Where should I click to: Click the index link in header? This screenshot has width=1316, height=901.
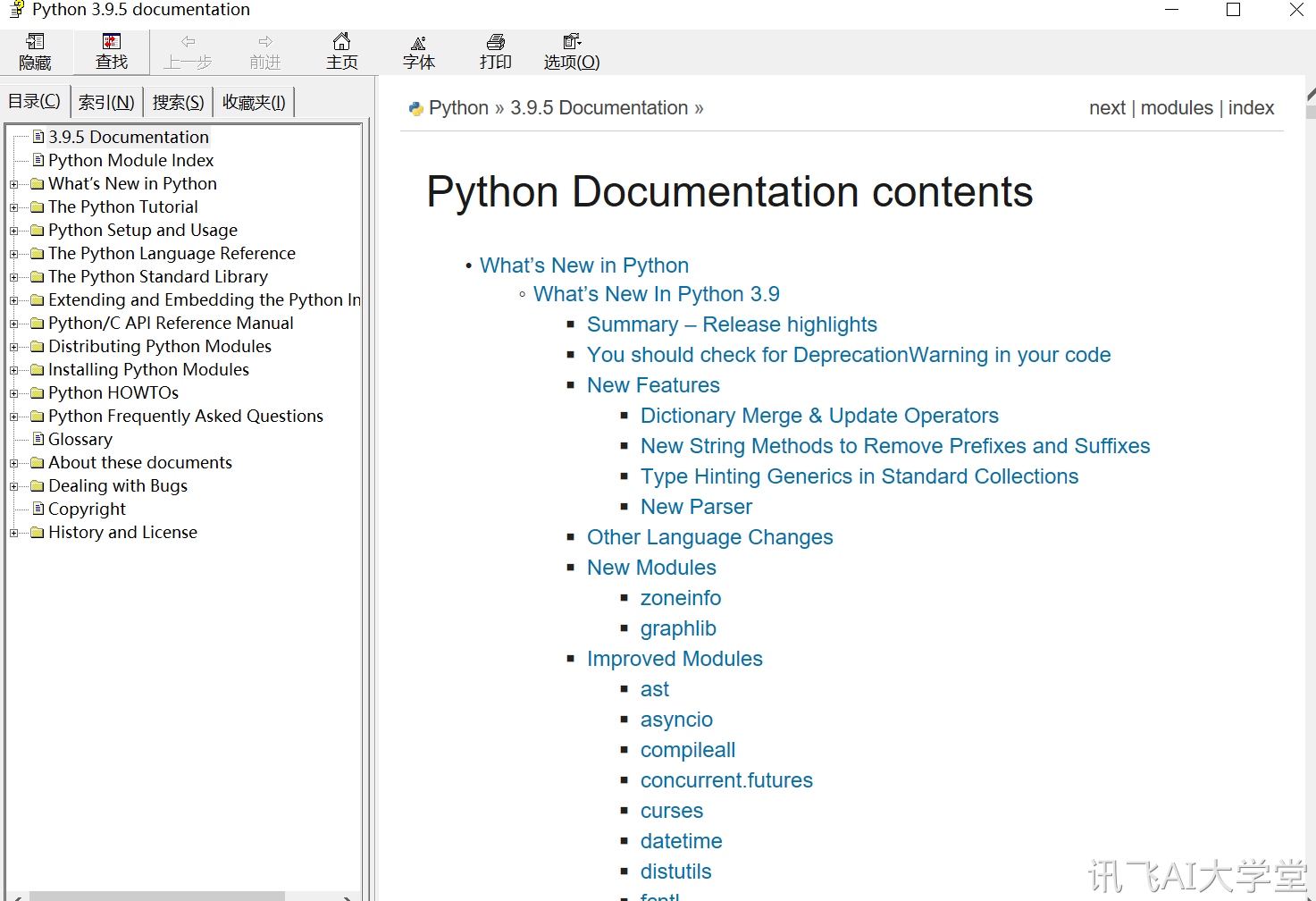(x=1251, y=108)
